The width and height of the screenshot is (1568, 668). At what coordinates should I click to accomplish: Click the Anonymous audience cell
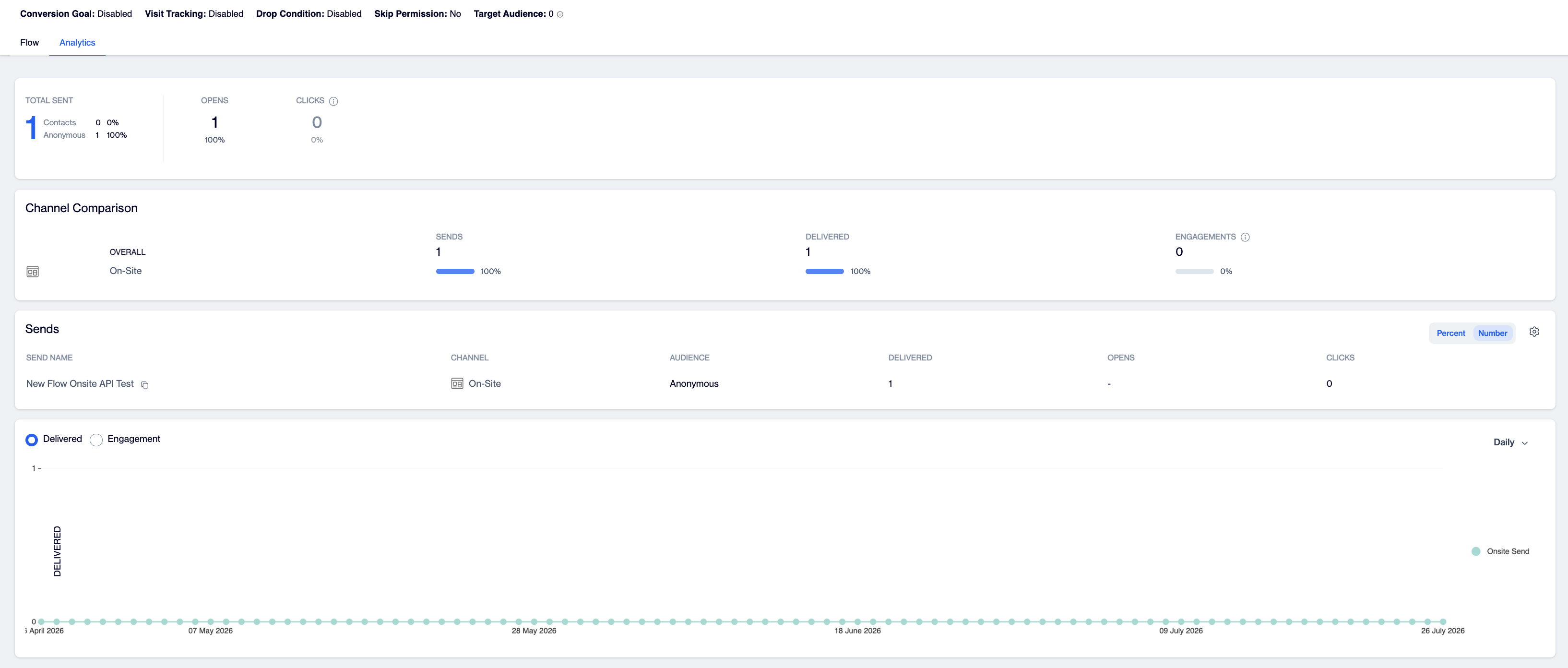[x=694, y=383]
